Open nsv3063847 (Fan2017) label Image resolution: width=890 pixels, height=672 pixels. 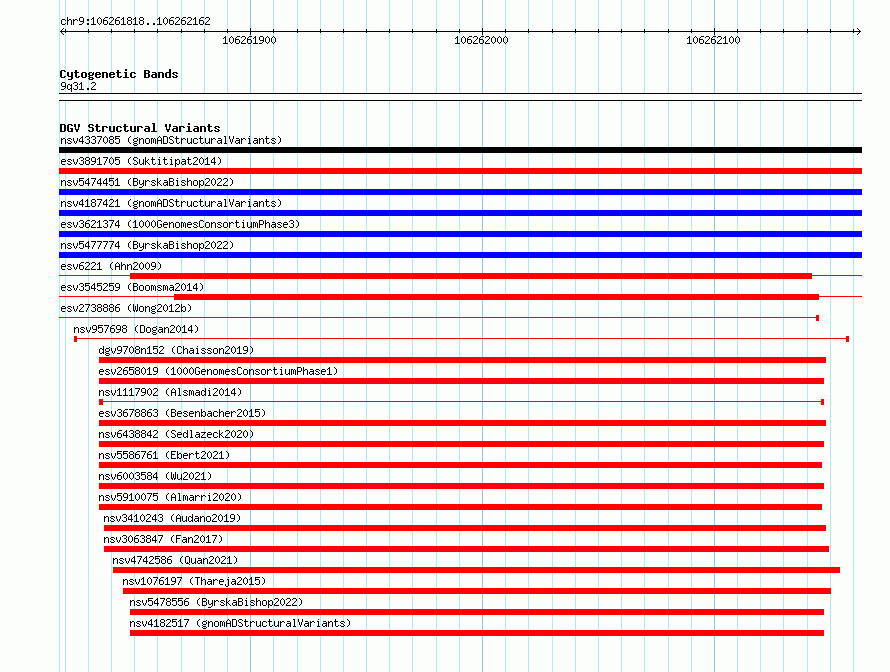coord(163,539)
